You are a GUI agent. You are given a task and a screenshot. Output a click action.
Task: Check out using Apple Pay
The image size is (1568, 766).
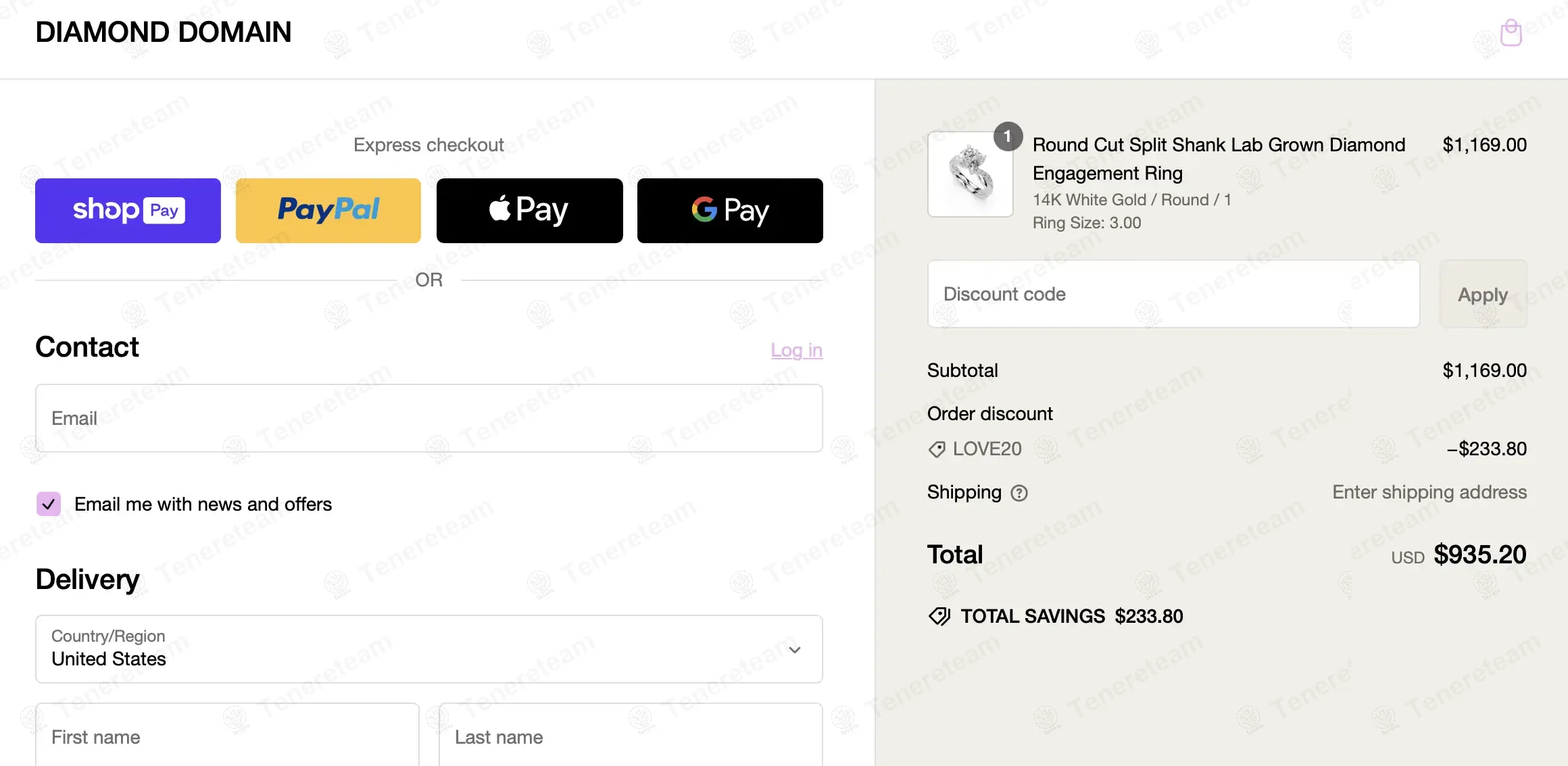[529, 211]
